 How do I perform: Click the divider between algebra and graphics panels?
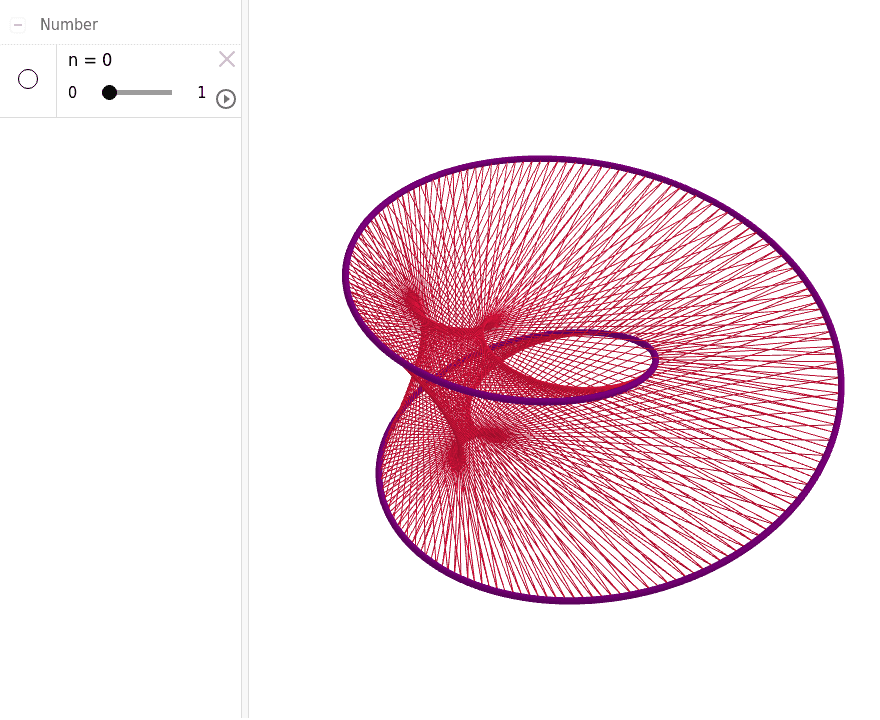coord(245,360)
